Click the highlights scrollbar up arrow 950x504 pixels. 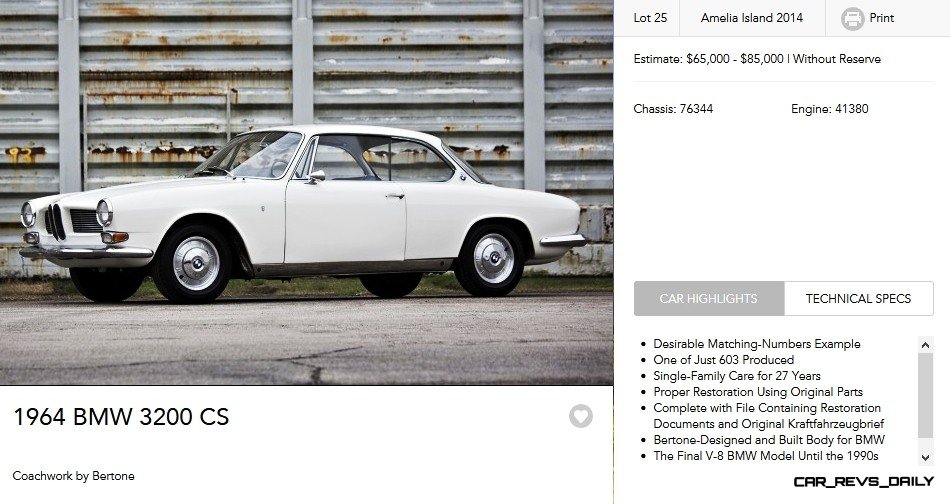click(925, 345)
